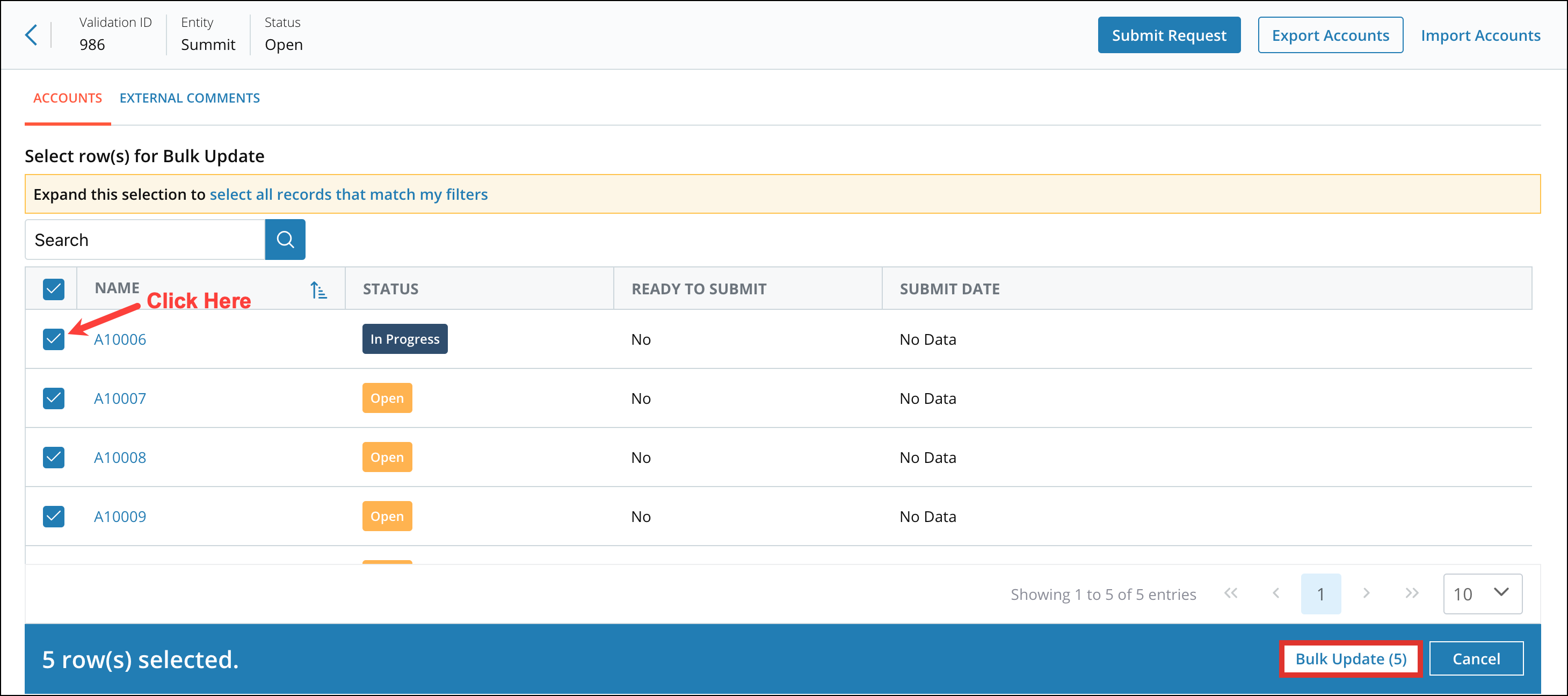The height and width of the screenshot is (696, 1568).
Task: Click the Status value Open in header
Action: pos(284,45)
